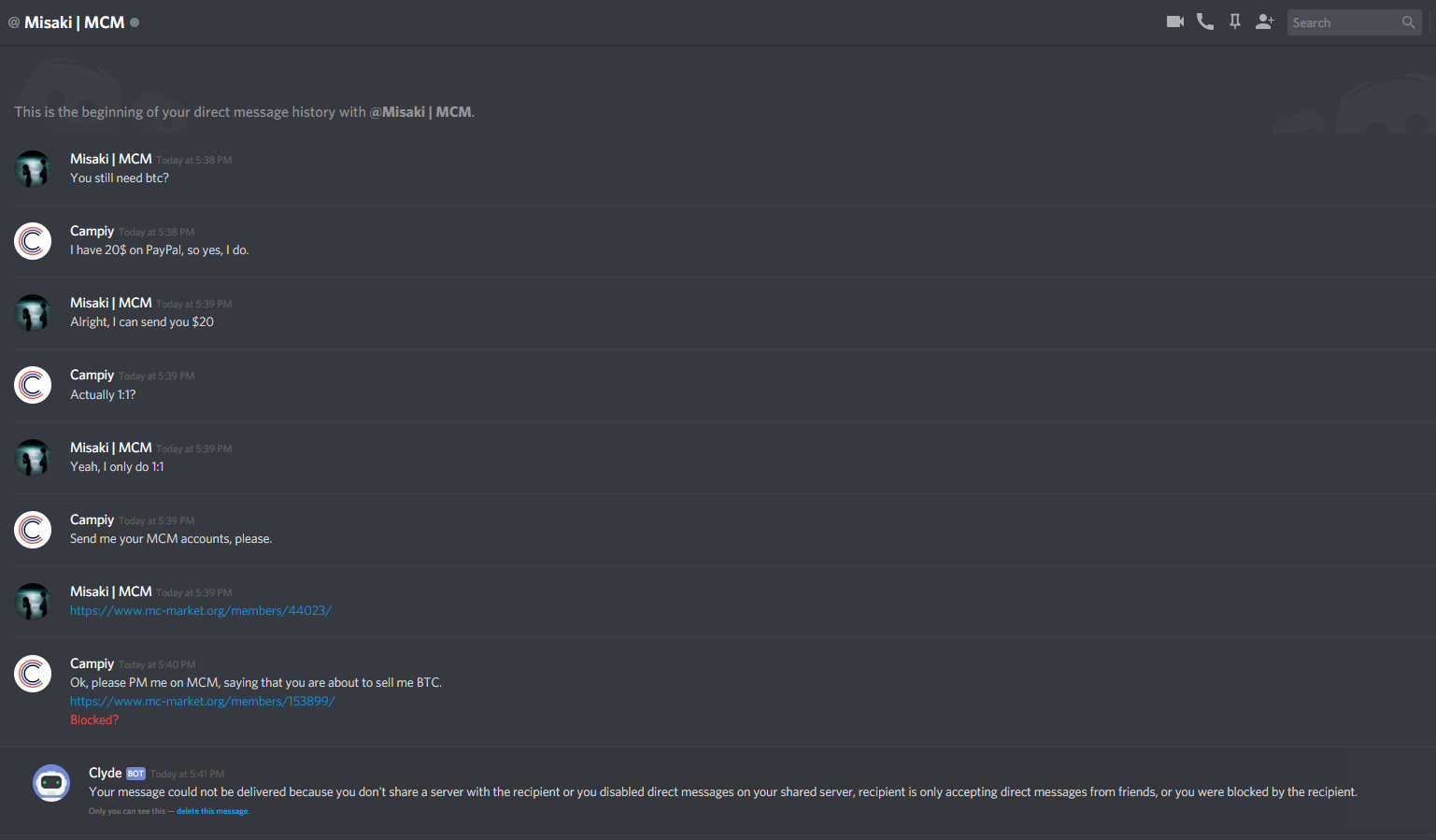
Task: Click Clyde's bot avatar
Action: 51,783
